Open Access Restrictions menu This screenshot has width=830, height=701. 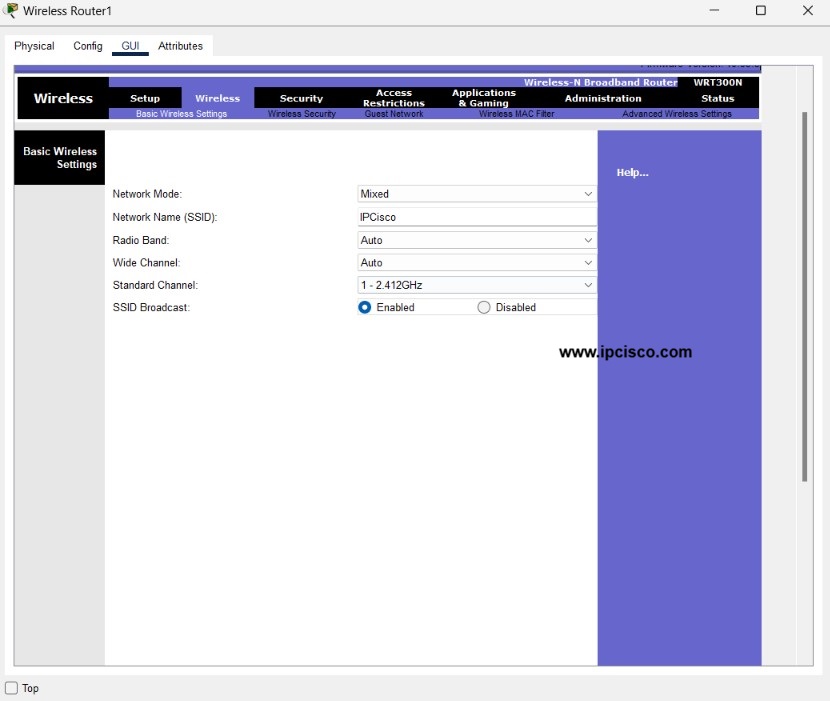point(394,98)
